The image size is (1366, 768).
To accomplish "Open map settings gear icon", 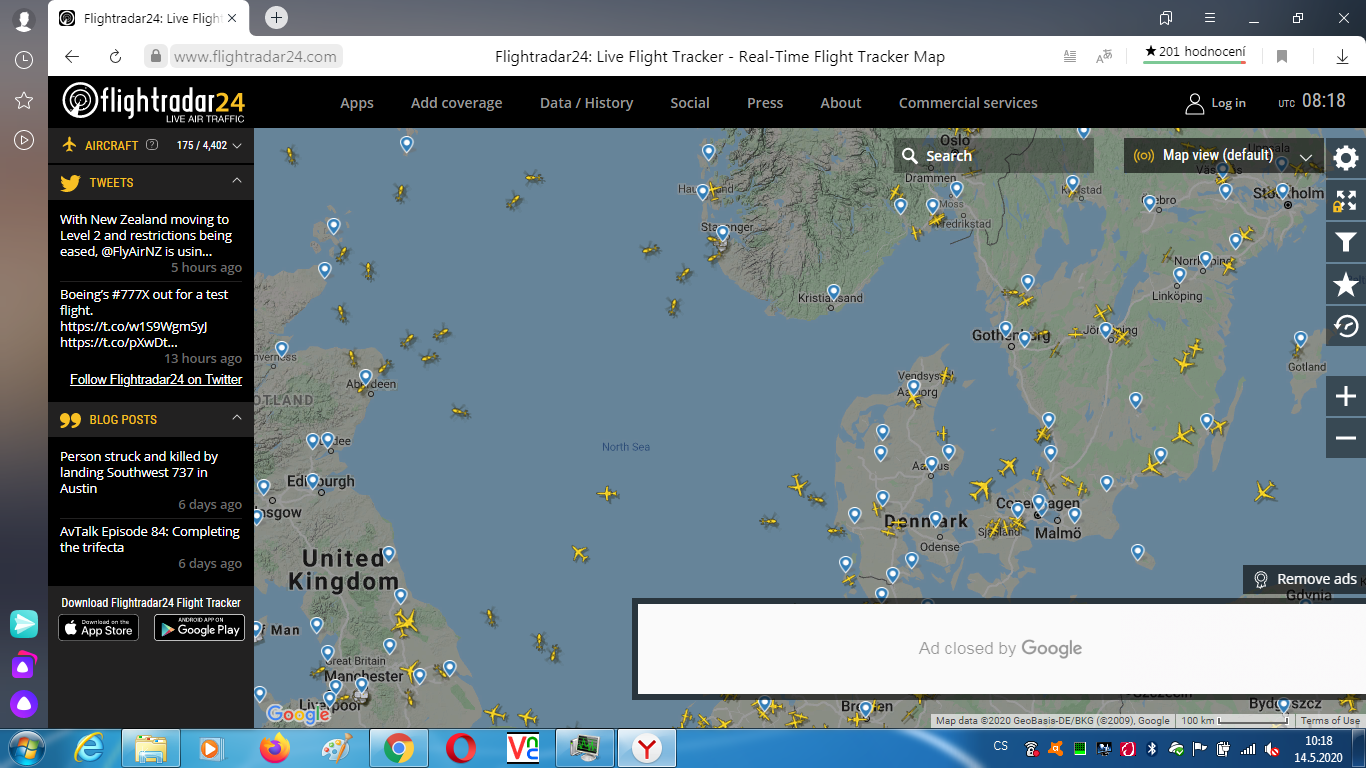I will [x=1346, y=158].
